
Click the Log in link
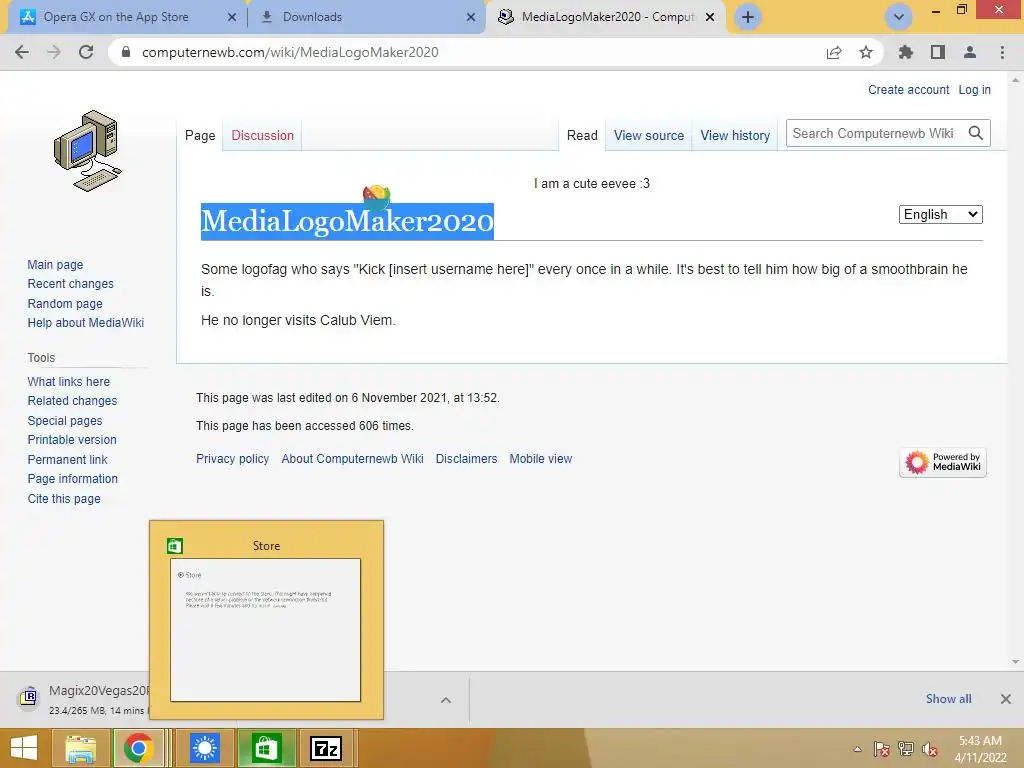point(974,89)
